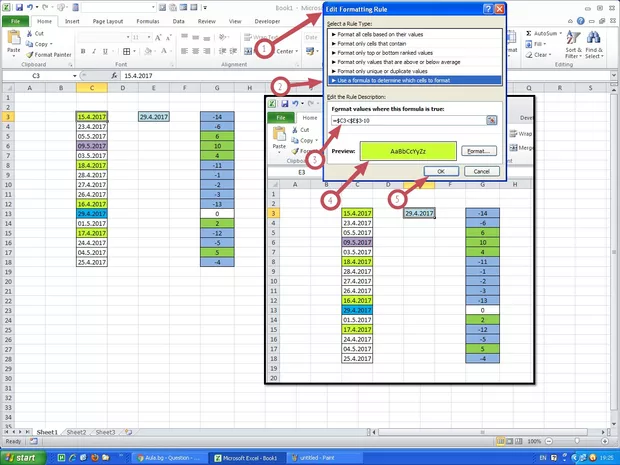Switch to the Sheet2 worksheet tab
Image resolution: width=620 pixels, height=465 pixels.
point(76,432)
